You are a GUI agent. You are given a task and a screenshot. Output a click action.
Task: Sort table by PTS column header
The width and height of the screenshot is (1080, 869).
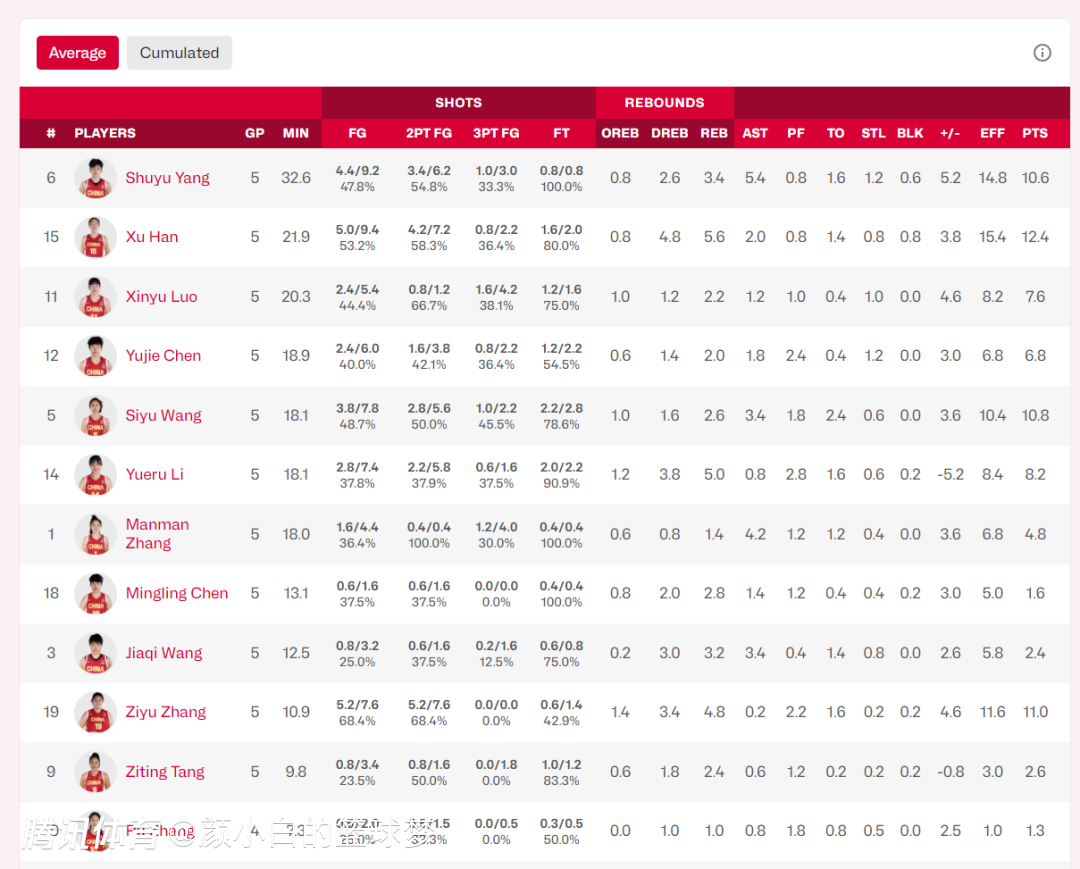click(1035, 133)
